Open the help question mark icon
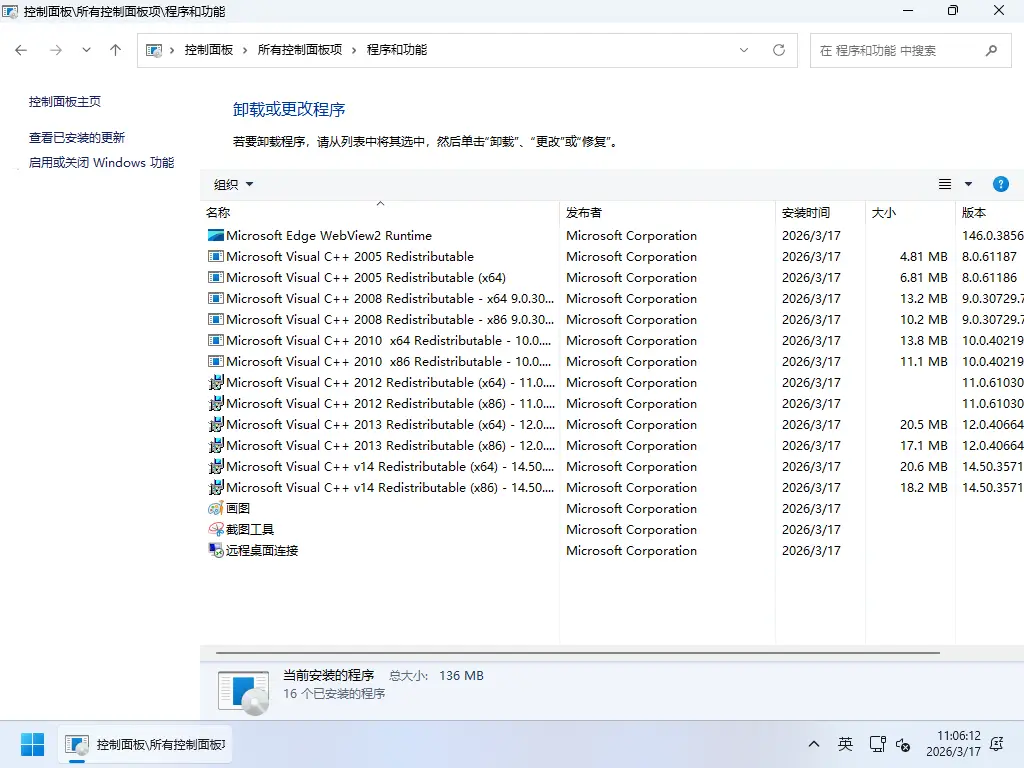The image size is (1024, 768). [1000, 184]
